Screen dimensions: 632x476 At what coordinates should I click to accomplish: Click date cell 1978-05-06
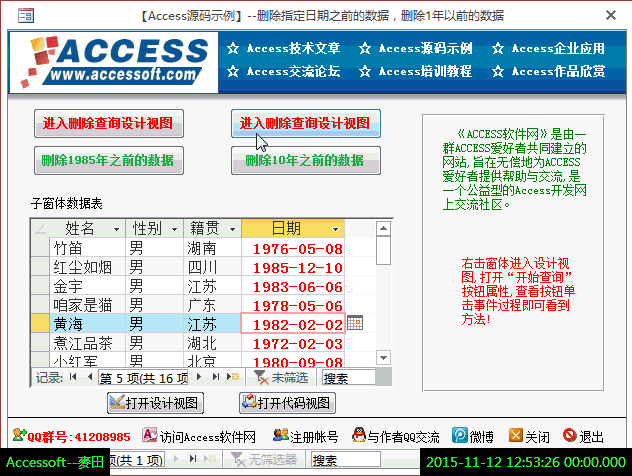tap(293, 305)
